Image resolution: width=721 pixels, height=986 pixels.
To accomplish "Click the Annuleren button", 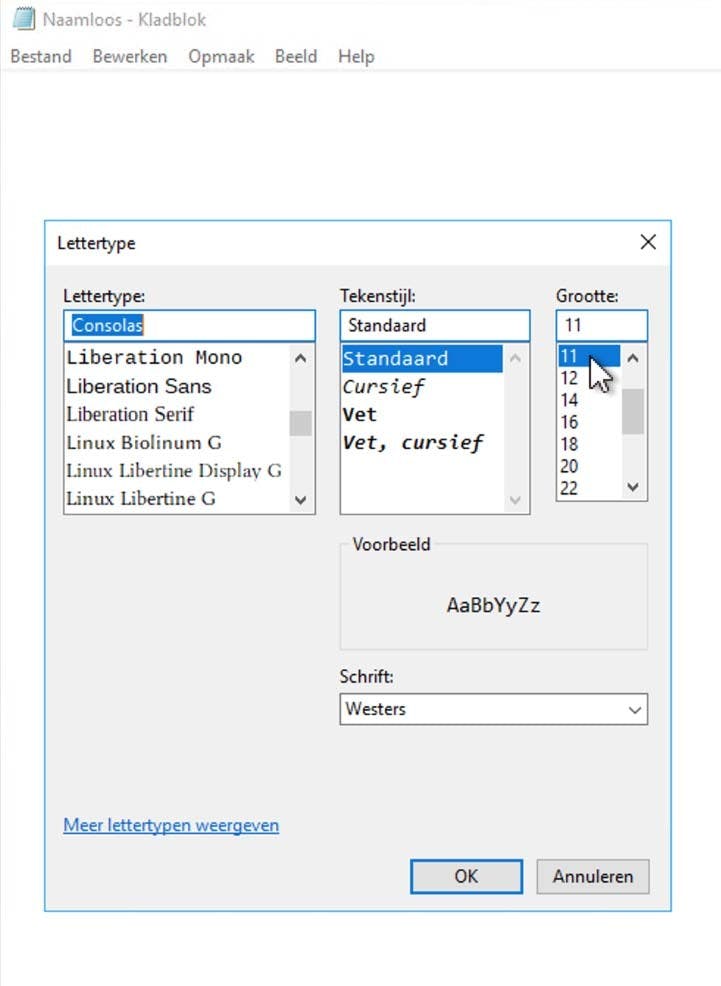I will click(592, 876).
